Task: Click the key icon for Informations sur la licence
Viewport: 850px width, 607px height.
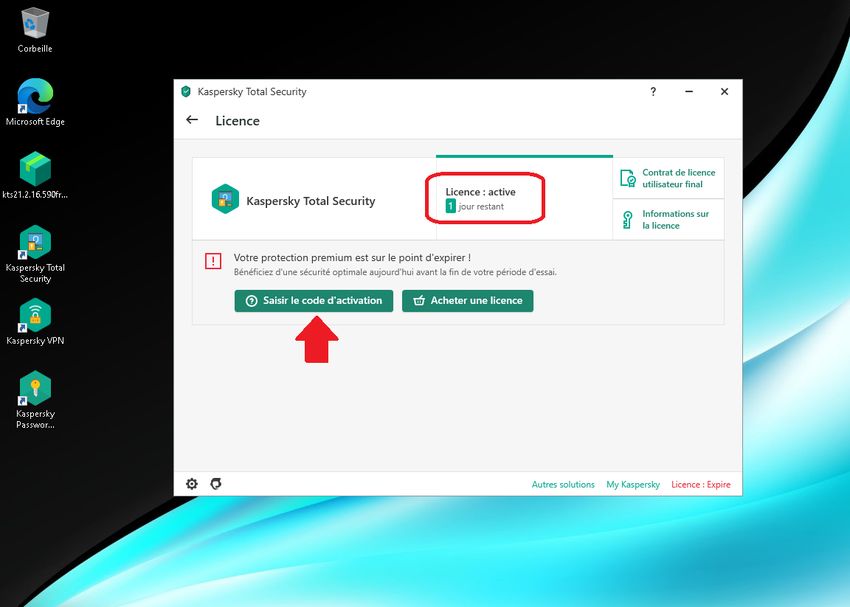Action: pos(627,218)
